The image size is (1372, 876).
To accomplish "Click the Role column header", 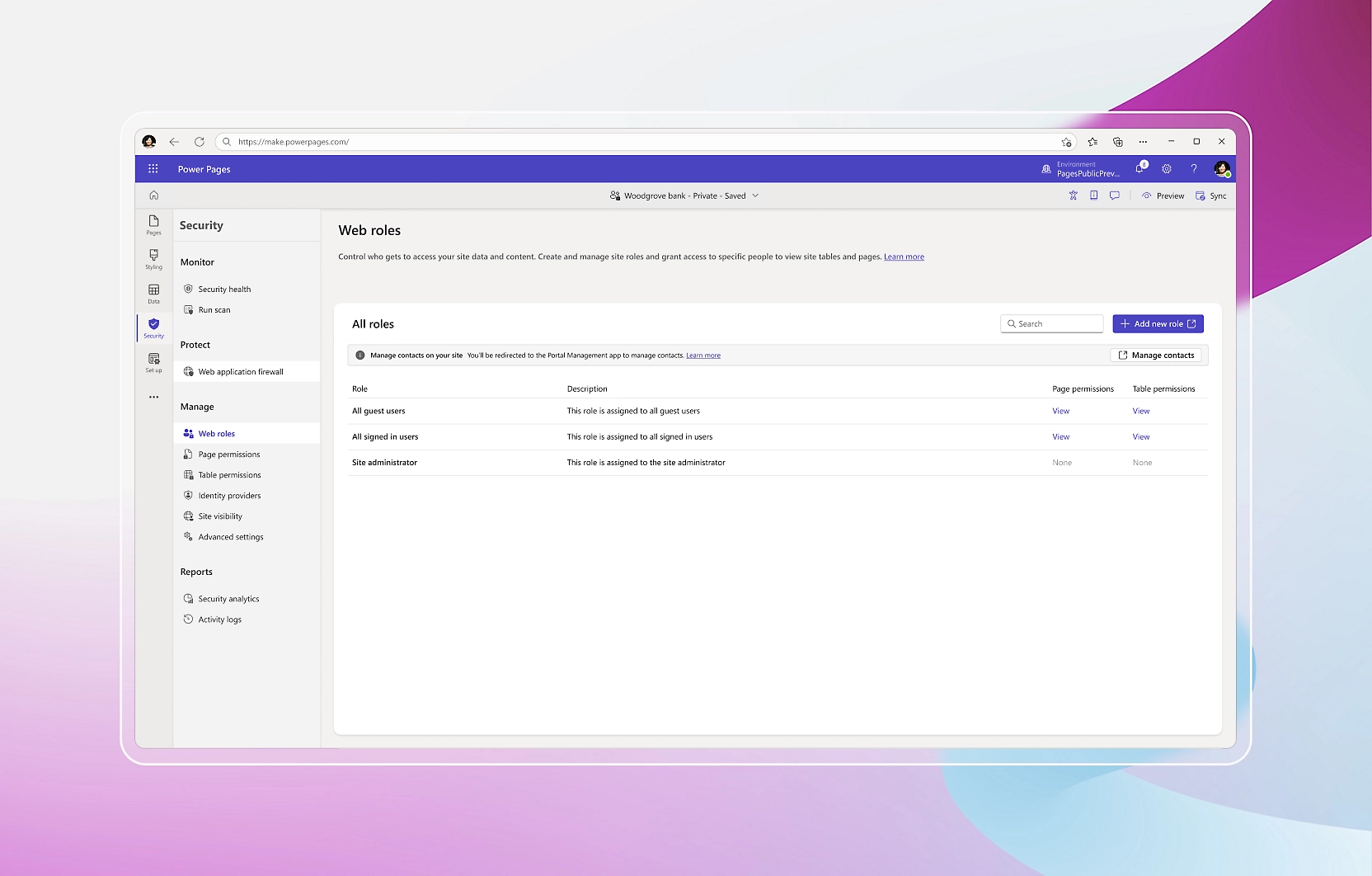I will [359, 389].
